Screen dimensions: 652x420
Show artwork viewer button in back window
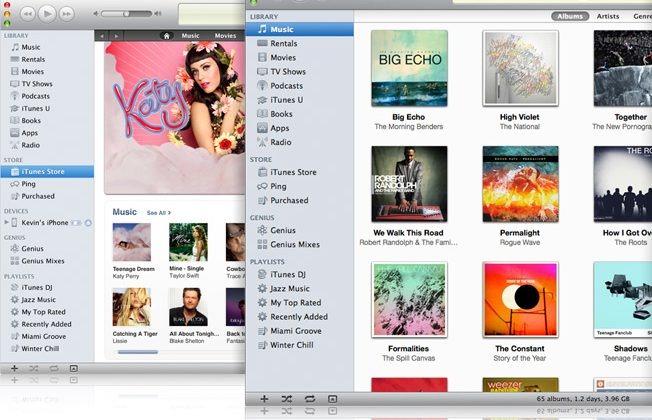point(74,368)
